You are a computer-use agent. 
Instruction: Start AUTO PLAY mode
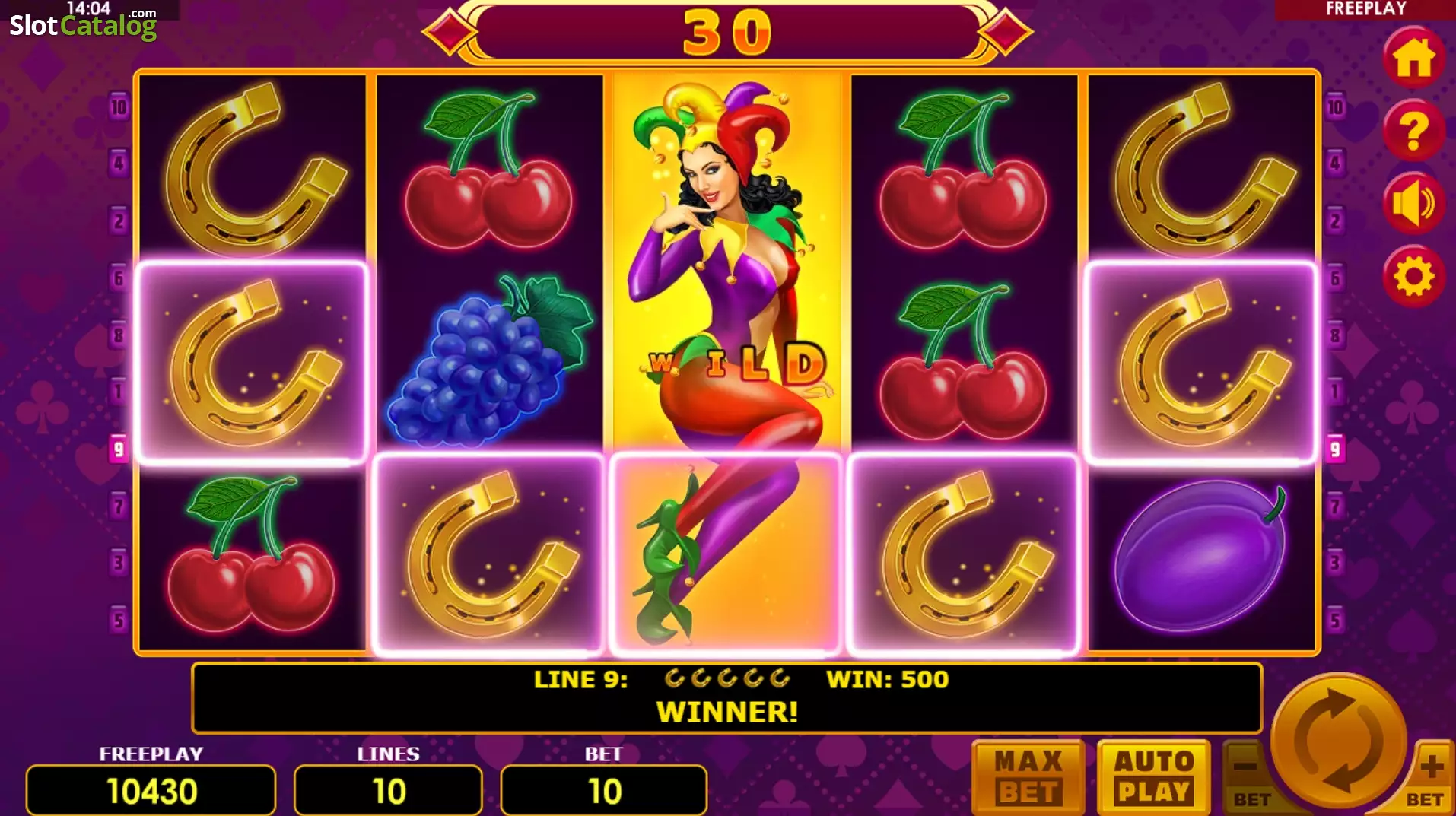[x=1154, y=777]
